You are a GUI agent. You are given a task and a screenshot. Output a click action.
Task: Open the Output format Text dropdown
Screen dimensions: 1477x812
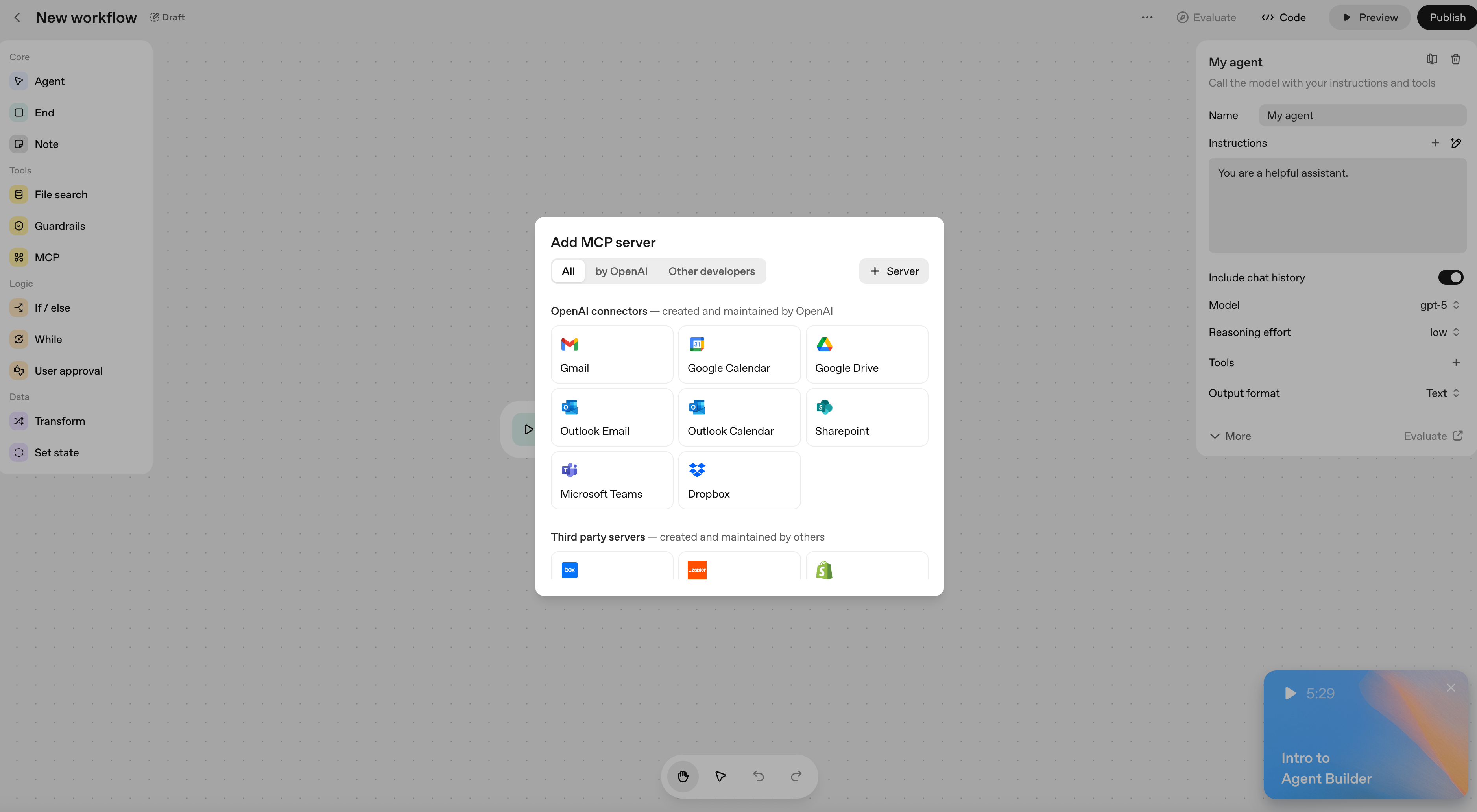click(1442, 393)
